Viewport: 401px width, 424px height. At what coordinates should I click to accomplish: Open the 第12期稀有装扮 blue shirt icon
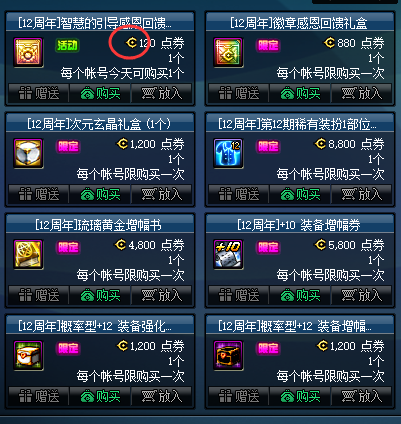coord(228,153)
